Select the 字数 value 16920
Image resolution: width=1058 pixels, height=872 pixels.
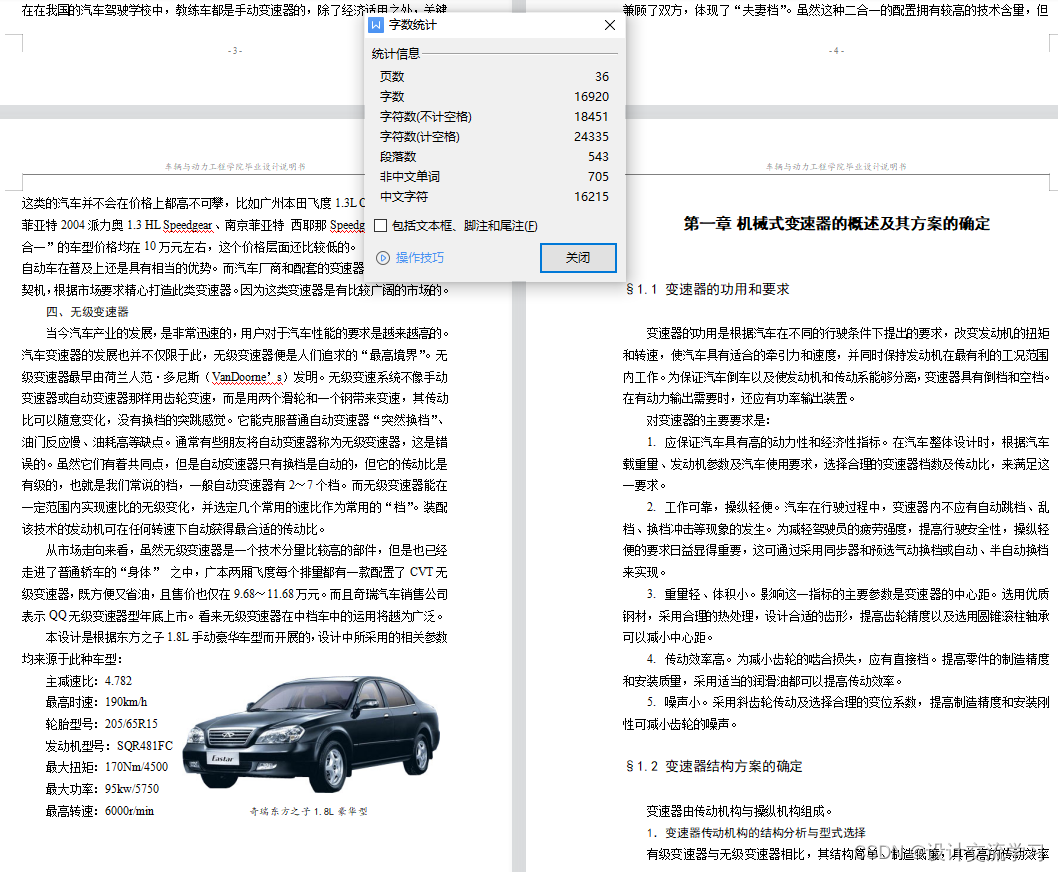click(591, 97)
